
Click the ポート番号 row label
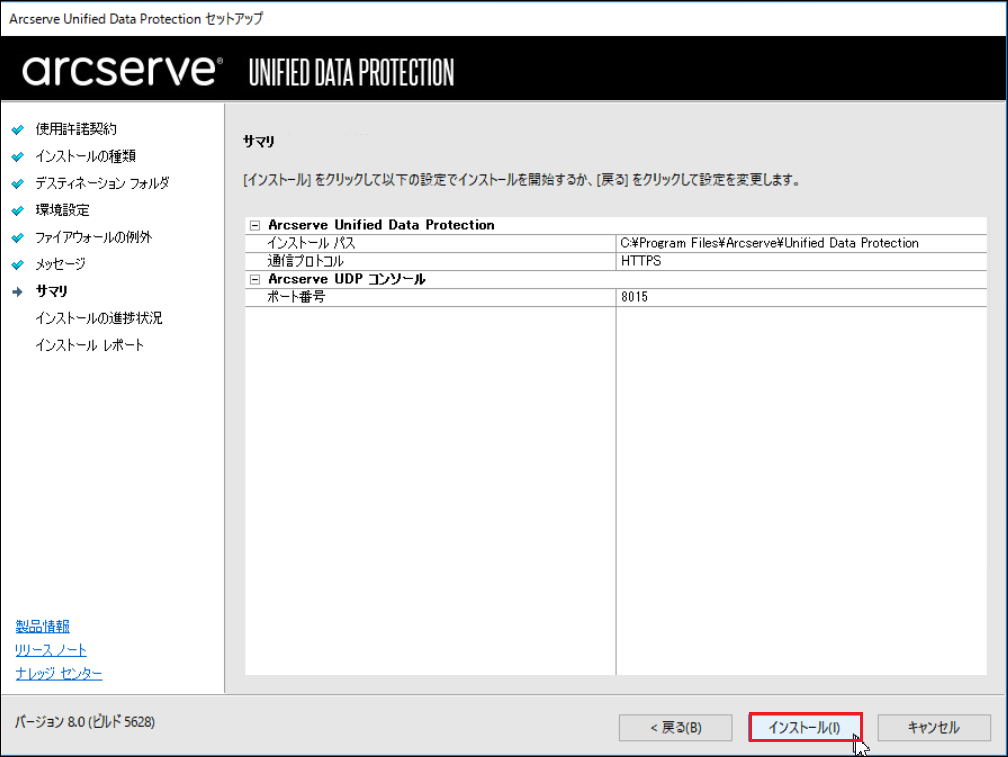pos(296,297)
